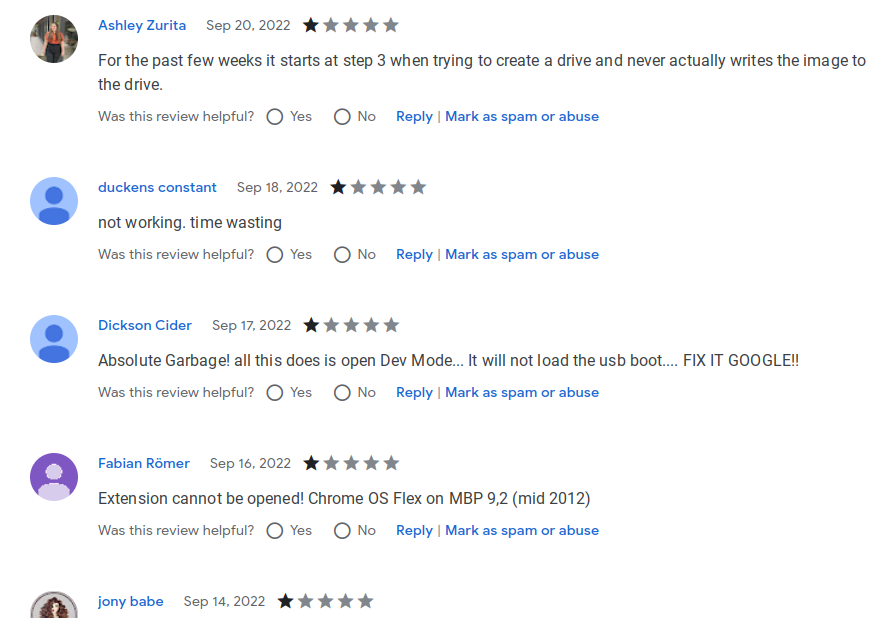Mark Fabian Römer's review as spam or abuse
This screenshot has height=618, width=888.
point(522,530)
